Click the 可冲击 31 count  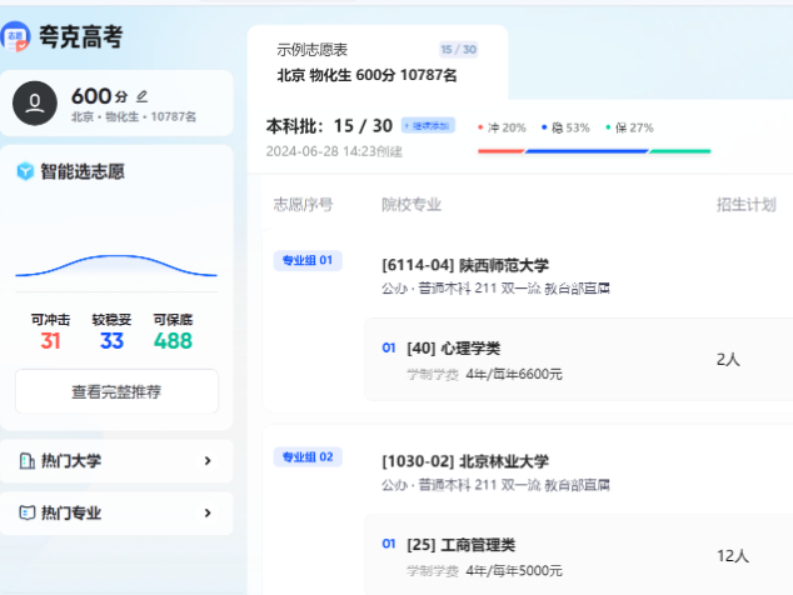tap(51, 332)
